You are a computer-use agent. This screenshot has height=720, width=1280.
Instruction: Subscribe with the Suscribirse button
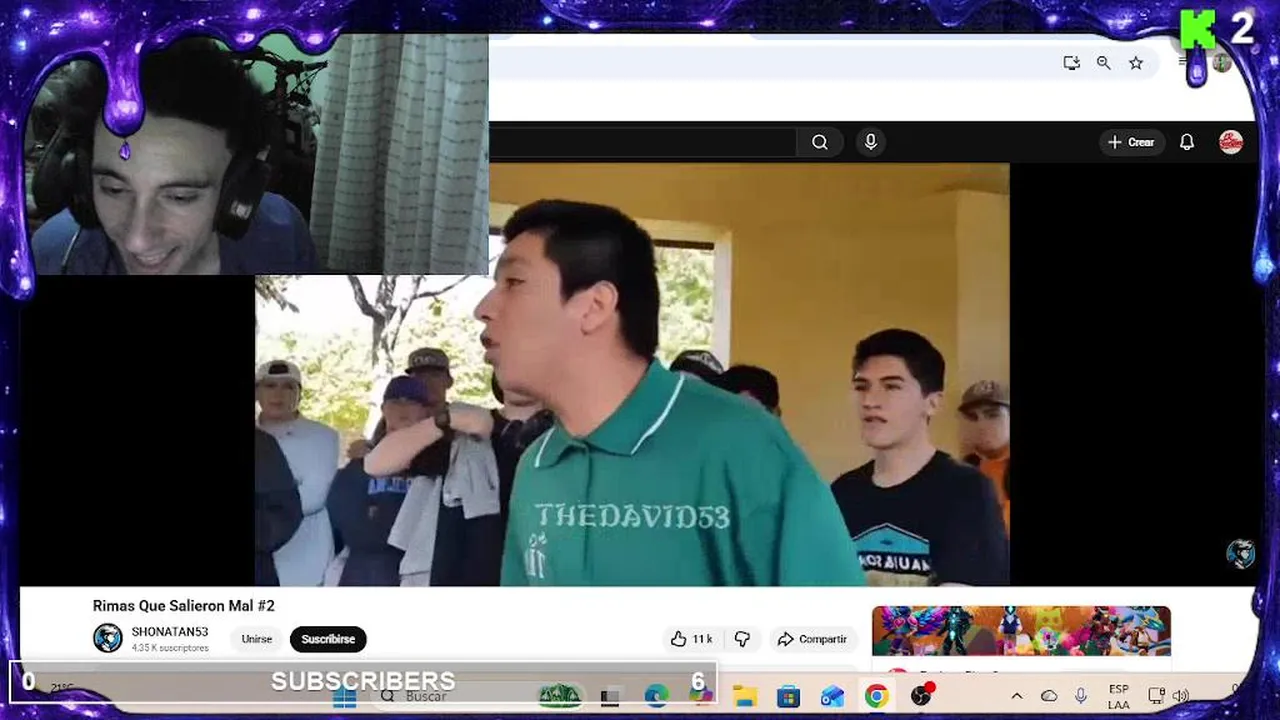click(x=328, y=639)
